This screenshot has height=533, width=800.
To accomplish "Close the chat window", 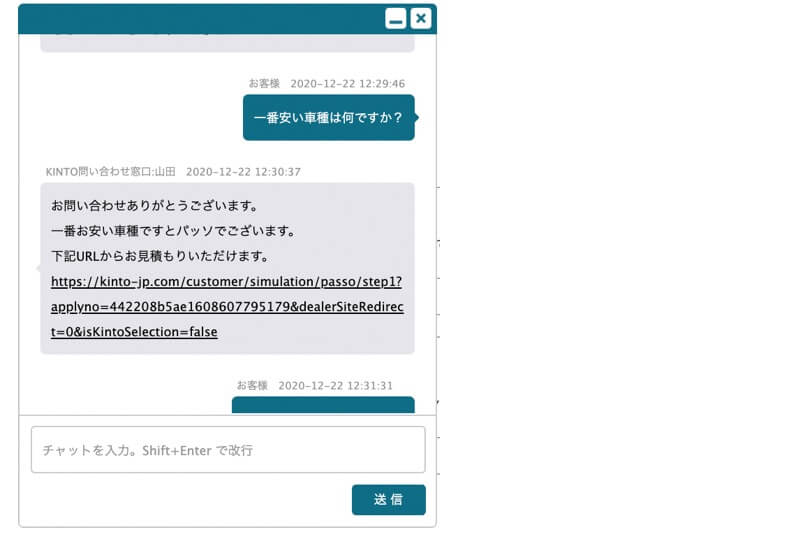I will click(x=421, y=18).
